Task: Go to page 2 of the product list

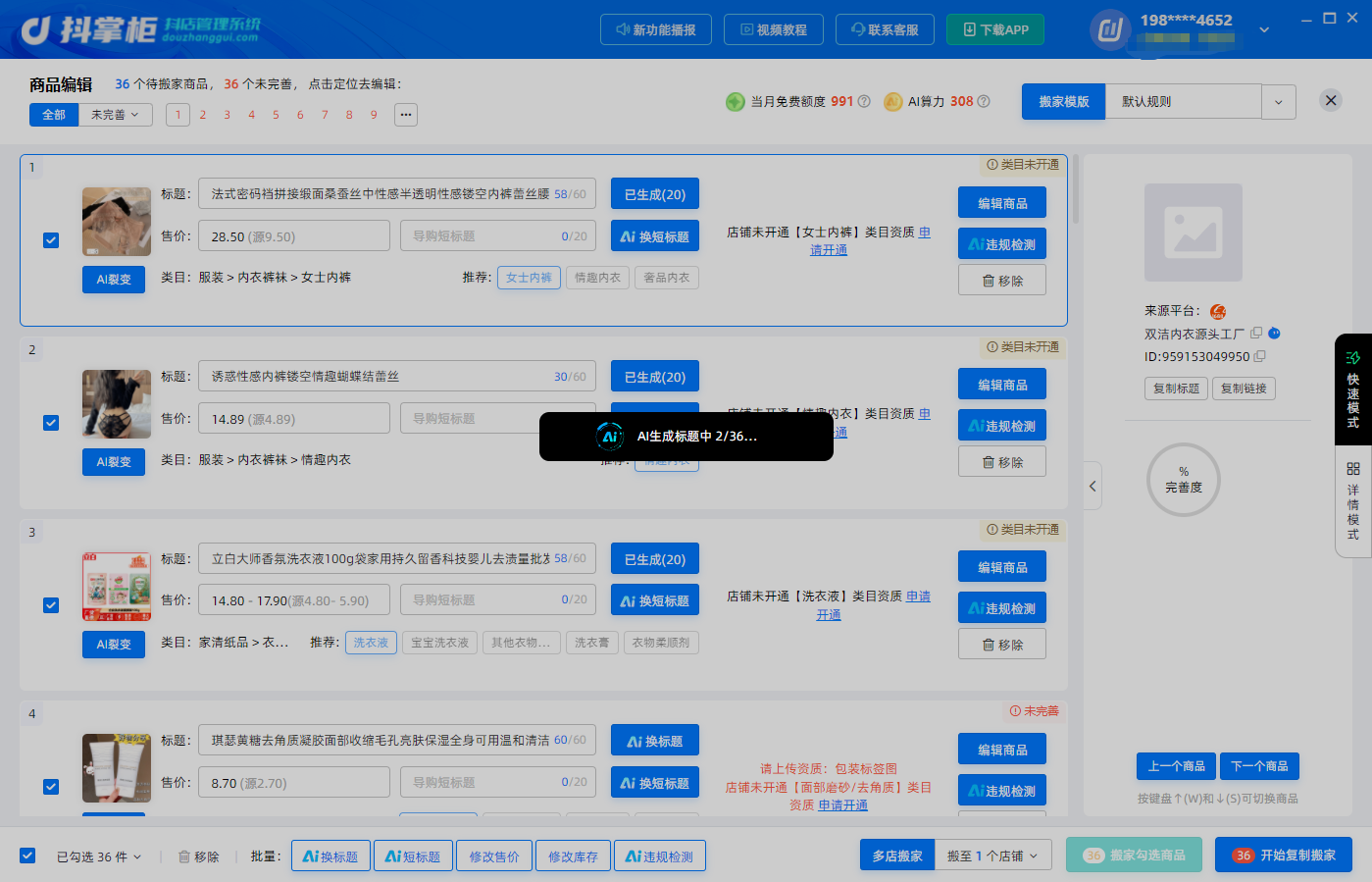Action: point(203,115)
